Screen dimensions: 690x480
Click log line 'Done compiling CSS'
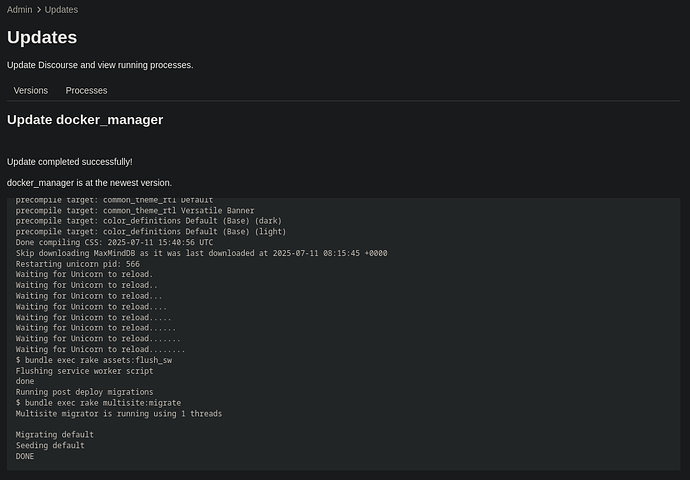(x=114, y=242)
